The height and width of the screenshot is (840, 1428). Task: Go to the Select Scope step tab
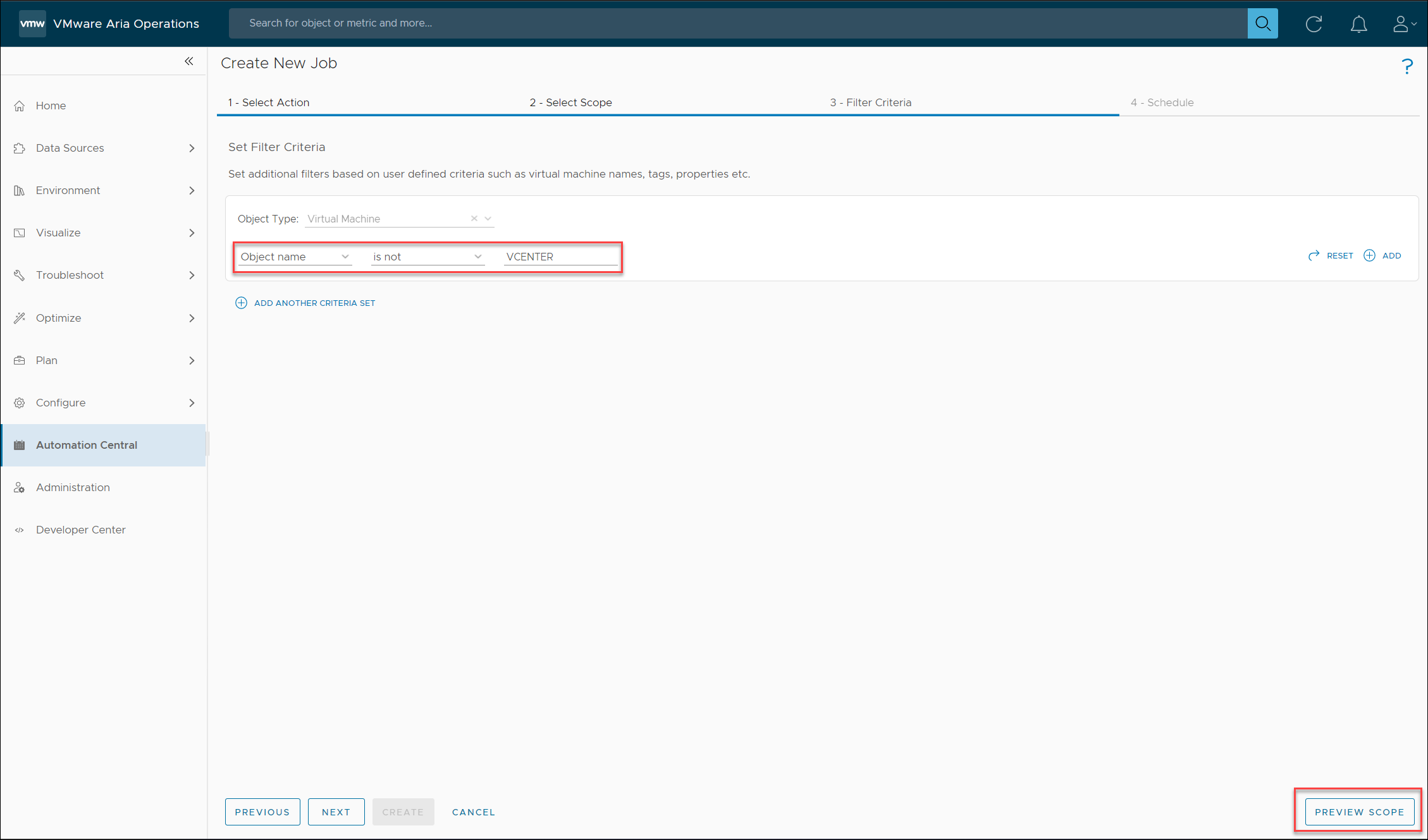570,102
